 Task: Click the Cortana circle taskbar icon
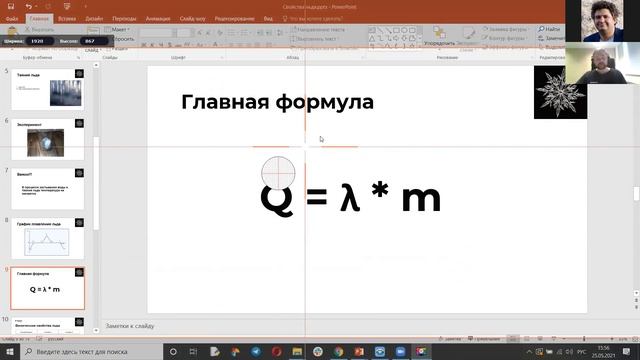pyautogui.click(x=173, y=351)
